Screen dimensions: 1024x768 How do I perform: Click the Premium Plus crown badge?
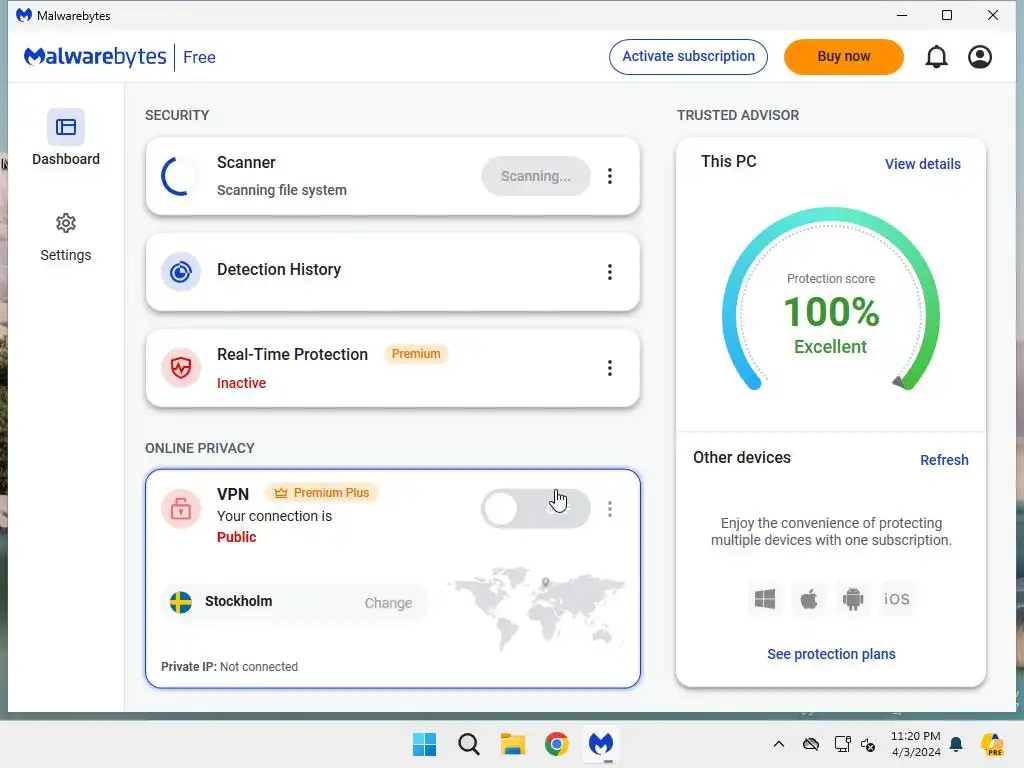pos(321,492)
